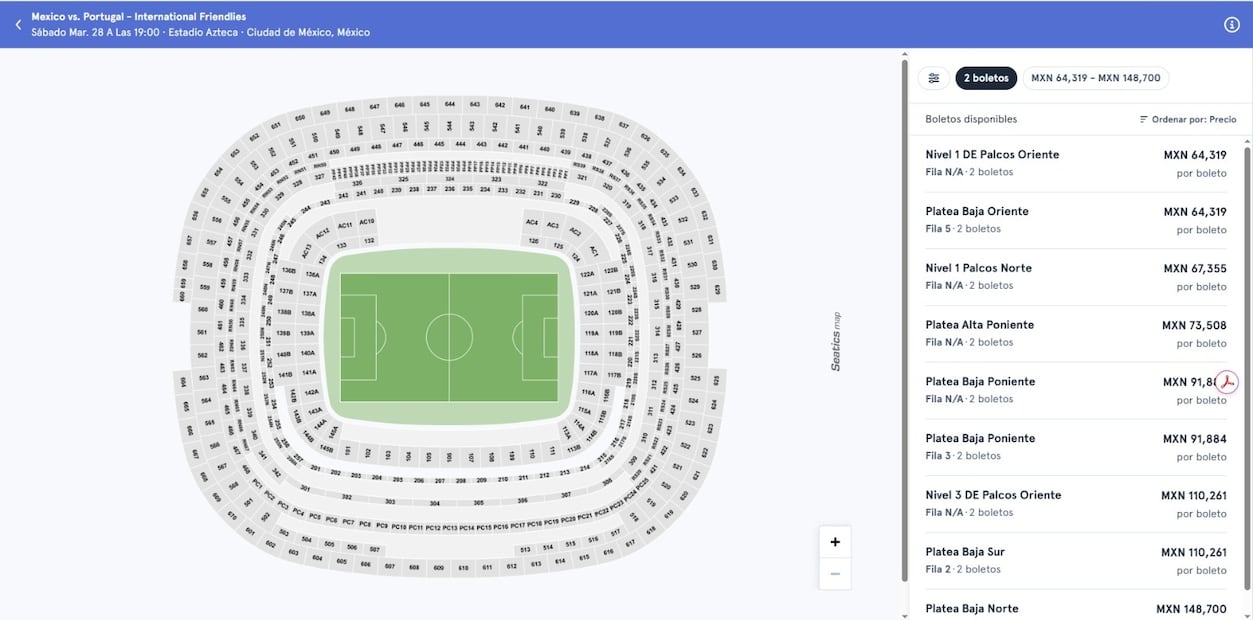The image size is (1253, 620).
Task: Click the sort icon next to Ordenar por
Action: pos(1142,118)
